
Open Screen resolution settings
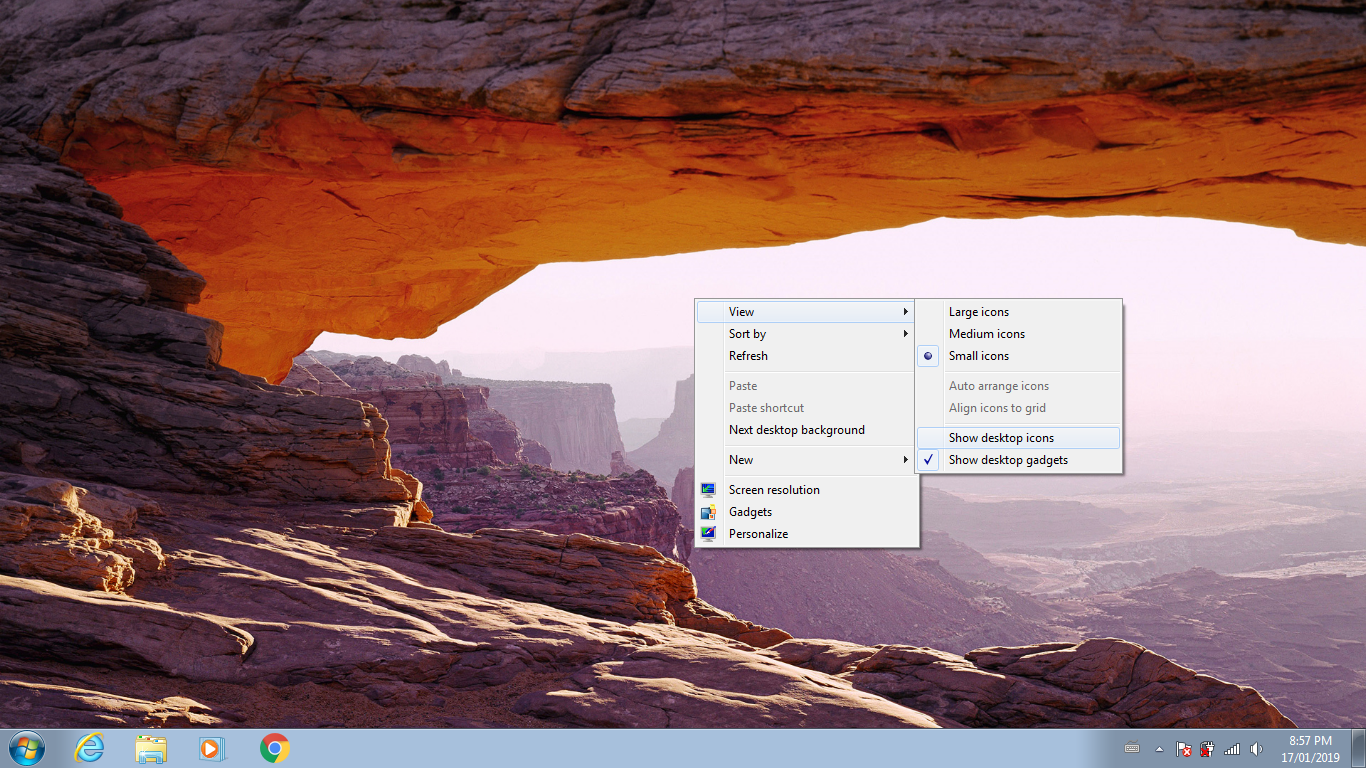click(773, 489)
